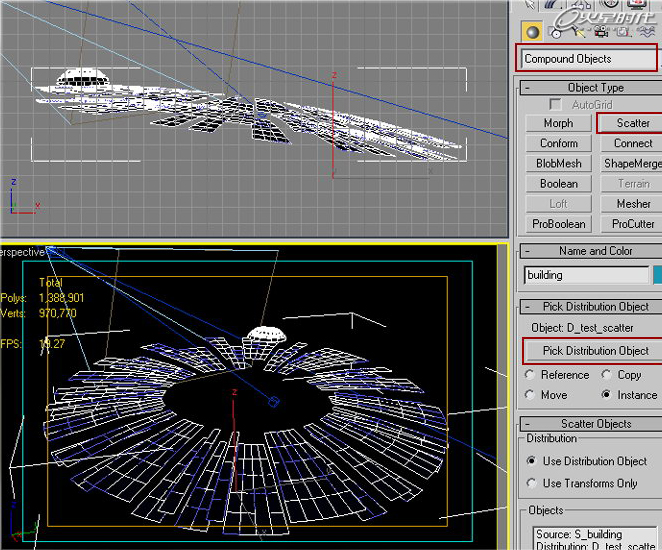Open the object color swatch
The width and height of the screenshot is (662, 550).
tap(657, 275)
